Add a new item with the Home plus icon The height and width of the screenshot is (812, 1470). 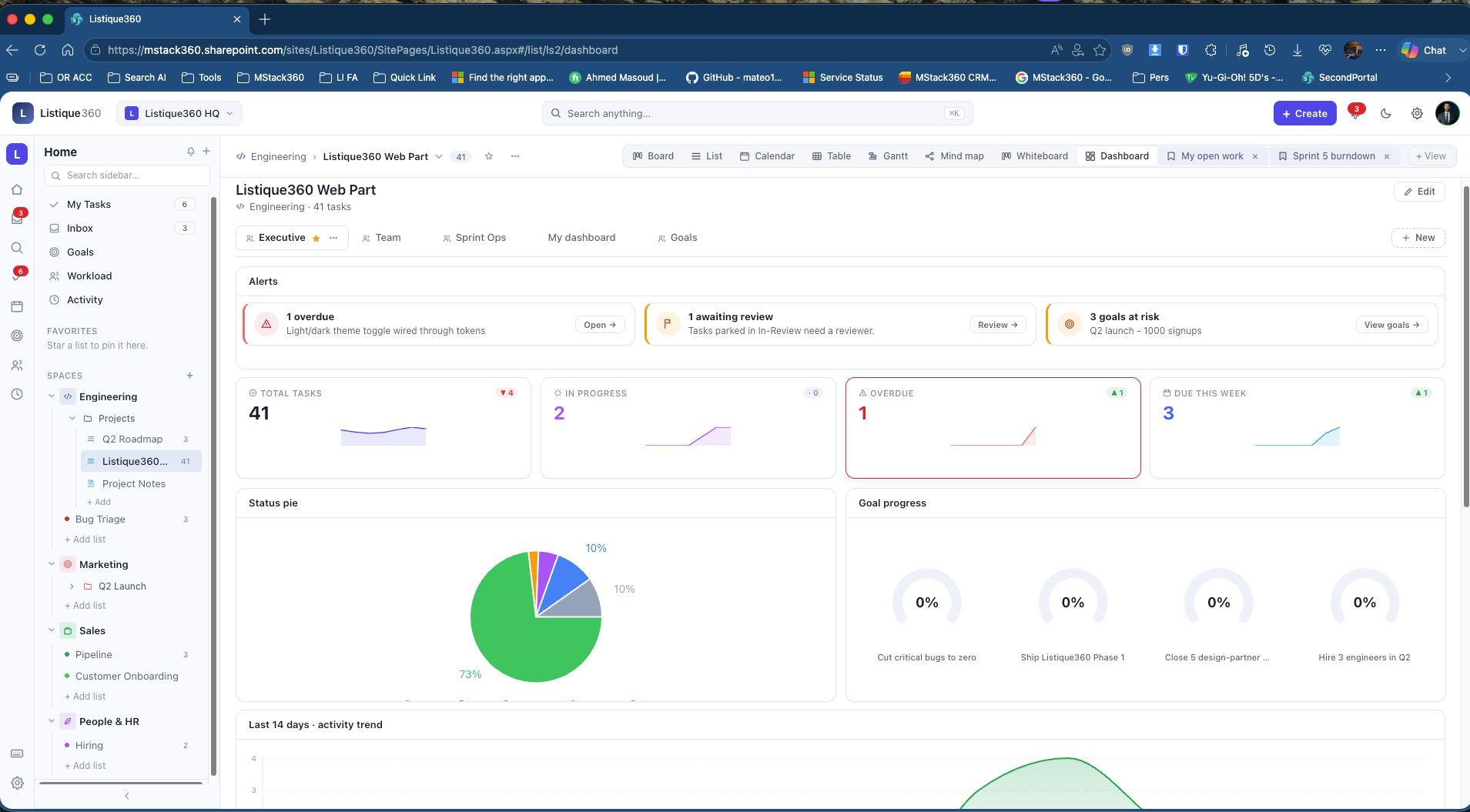[206, 152]
